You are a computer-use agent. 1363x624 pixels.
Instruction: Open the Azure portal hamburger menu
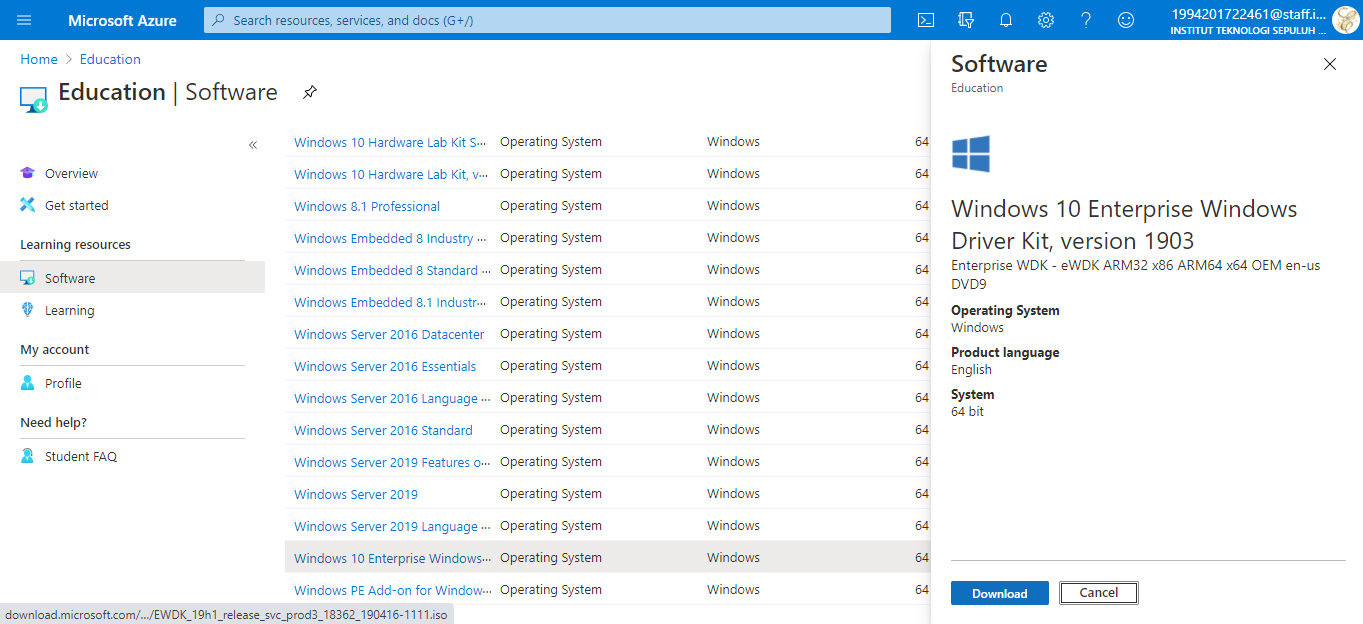pos(24,20)
